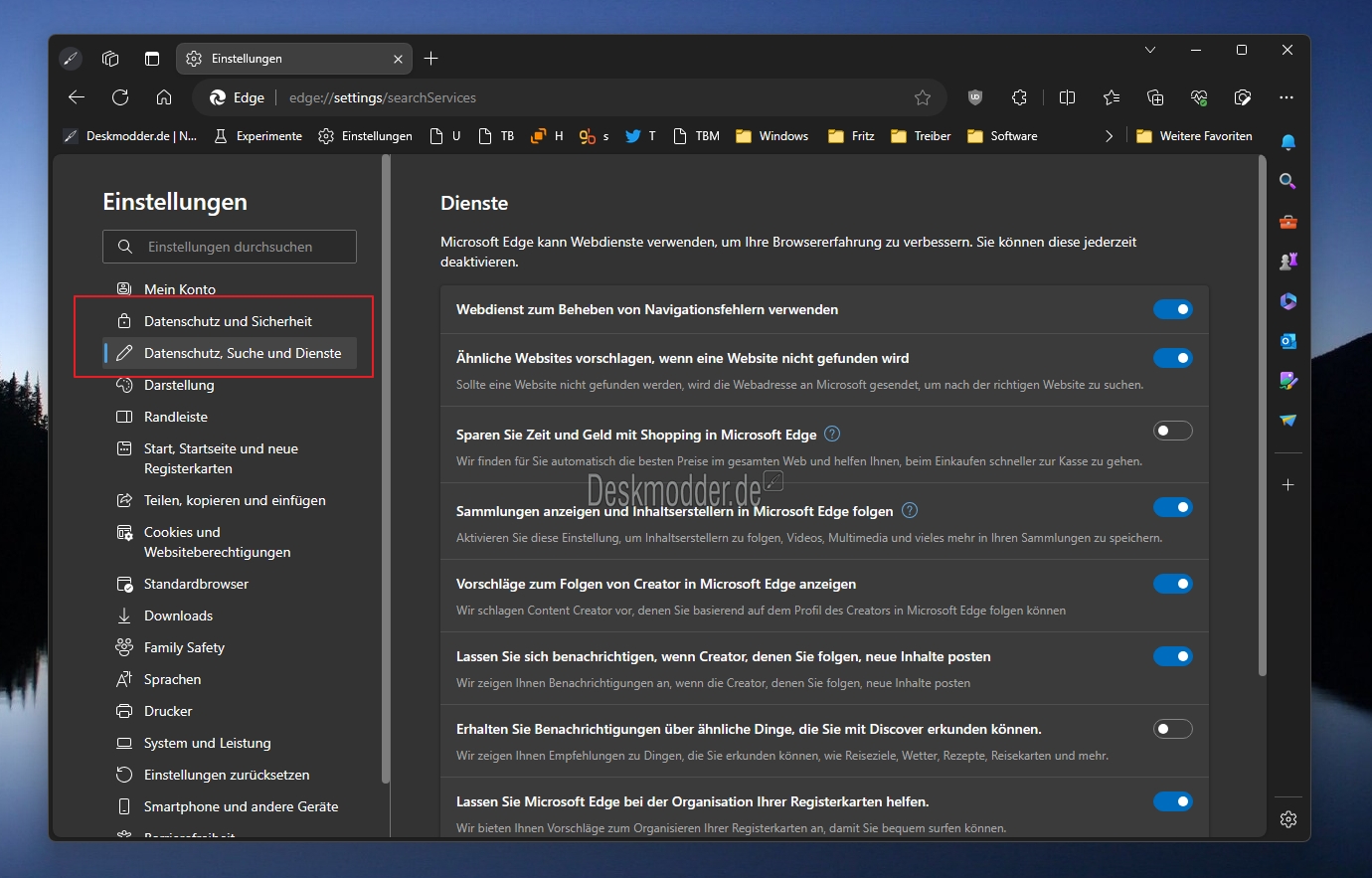1372x878 pixels.
Task: Toggle split screen view icon
Action: pyautogui.click(x=1068, y=97)
